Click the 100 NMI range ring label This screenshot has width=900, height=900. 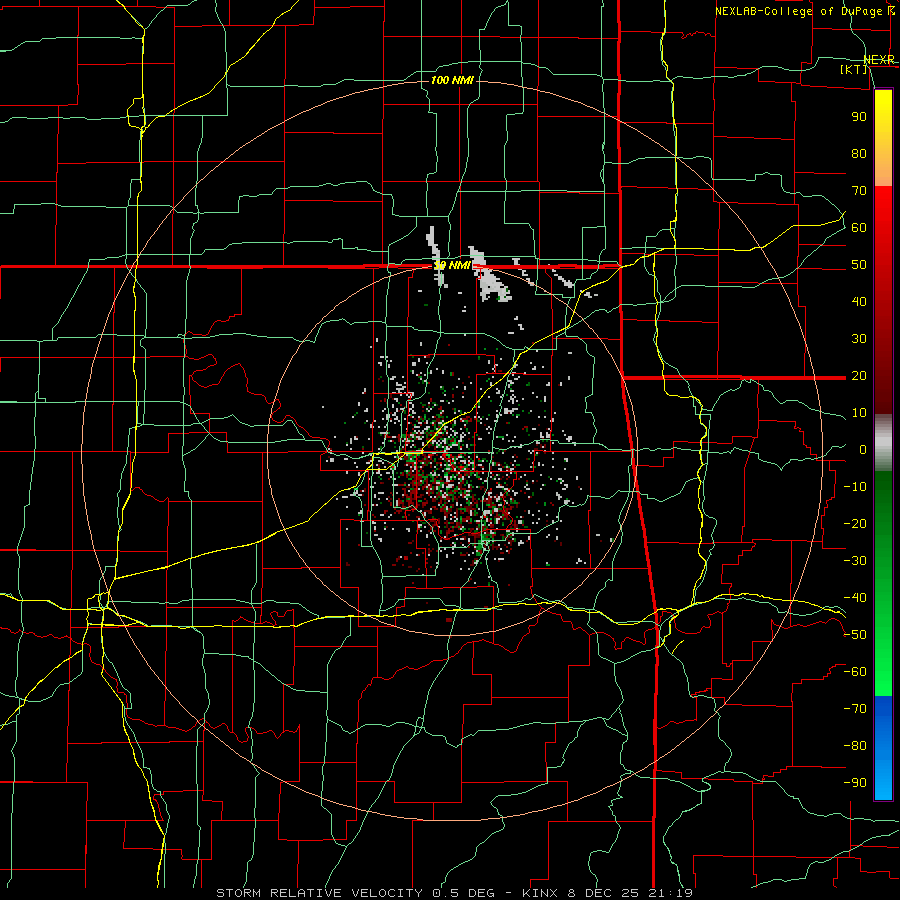tap(452, 80)
